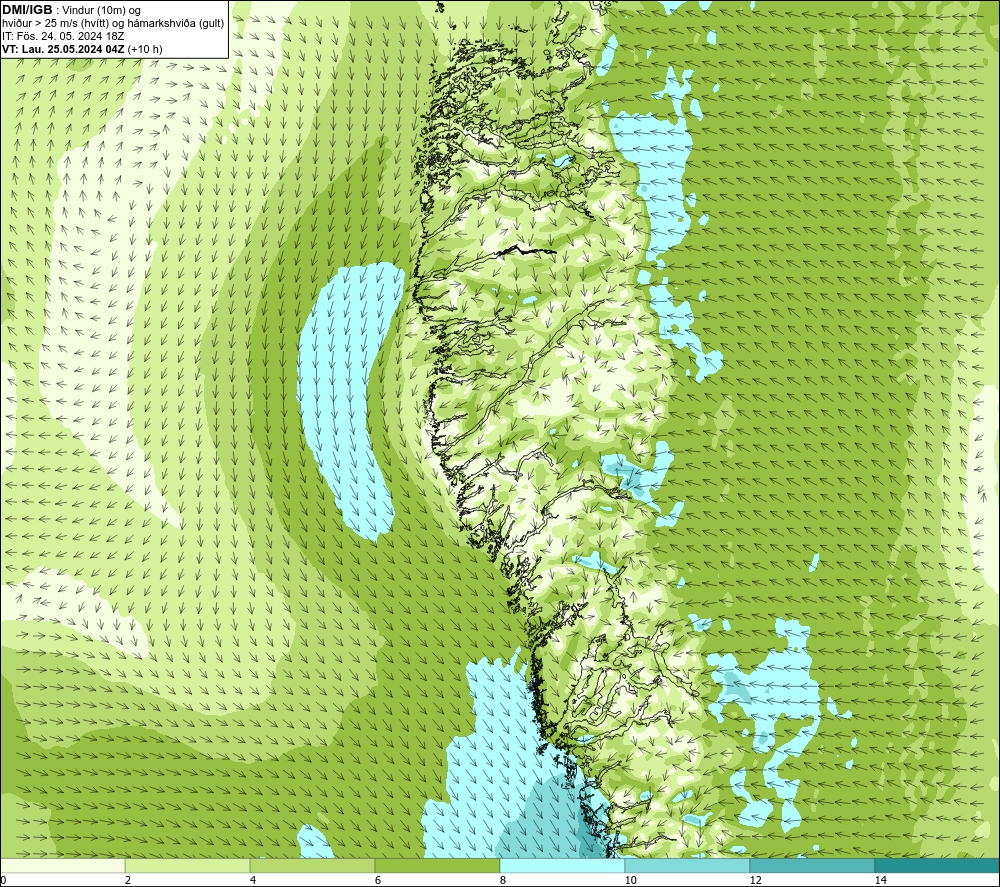Click the legend label '4'

(253, 880)
